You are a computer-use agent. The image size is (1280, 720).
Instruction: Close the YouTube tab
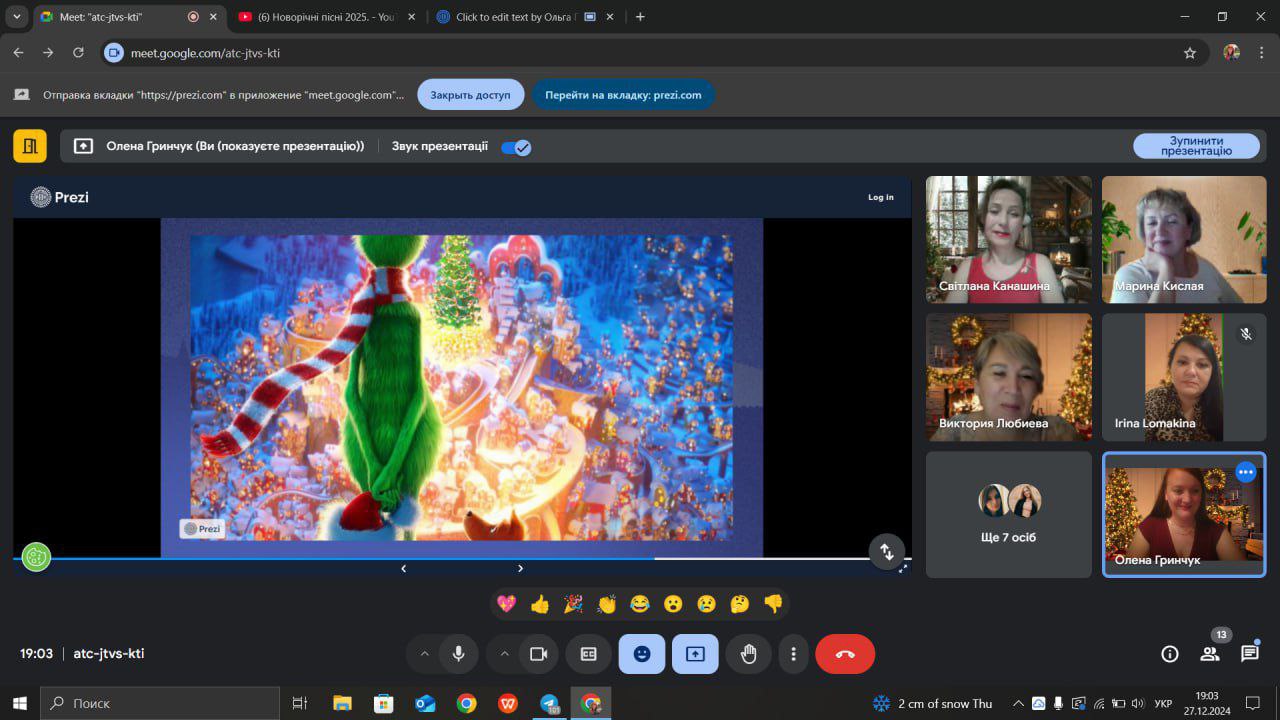(411, 17)
